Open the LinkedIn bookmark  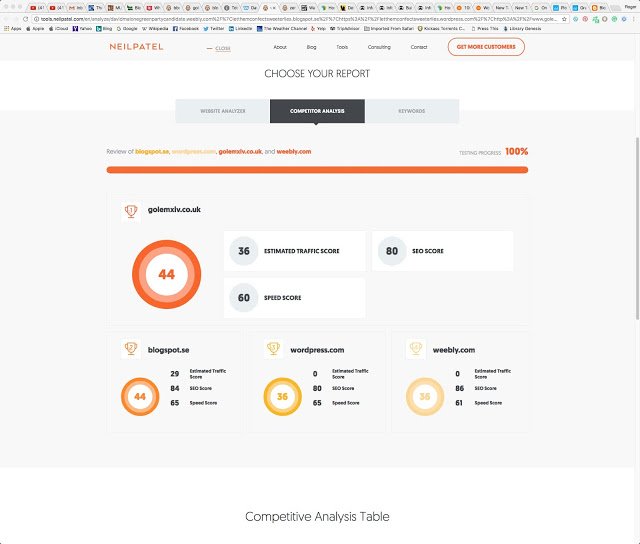pos(241,29)
